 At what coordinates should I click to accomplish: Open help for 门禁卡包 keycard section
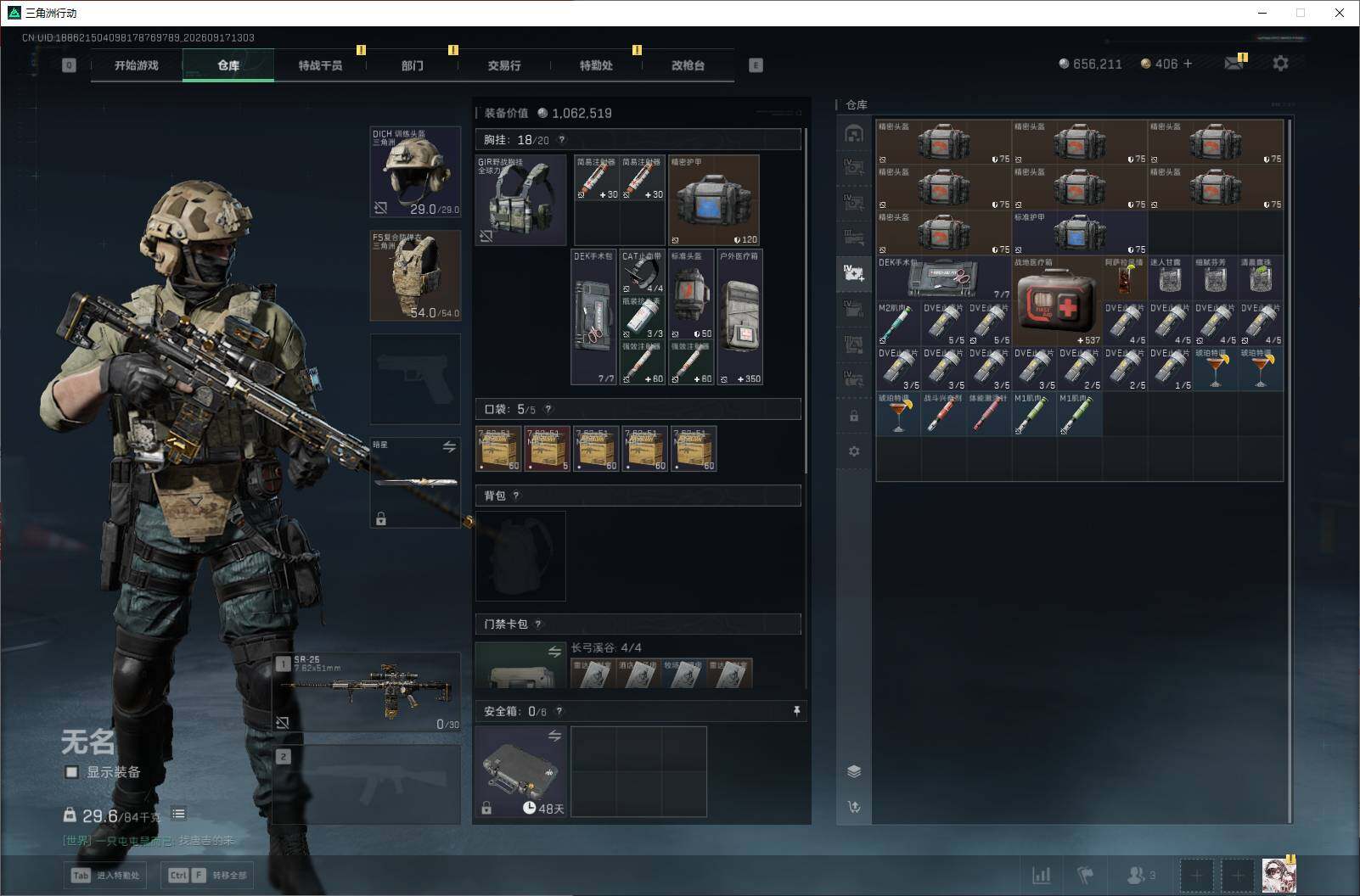538,624
